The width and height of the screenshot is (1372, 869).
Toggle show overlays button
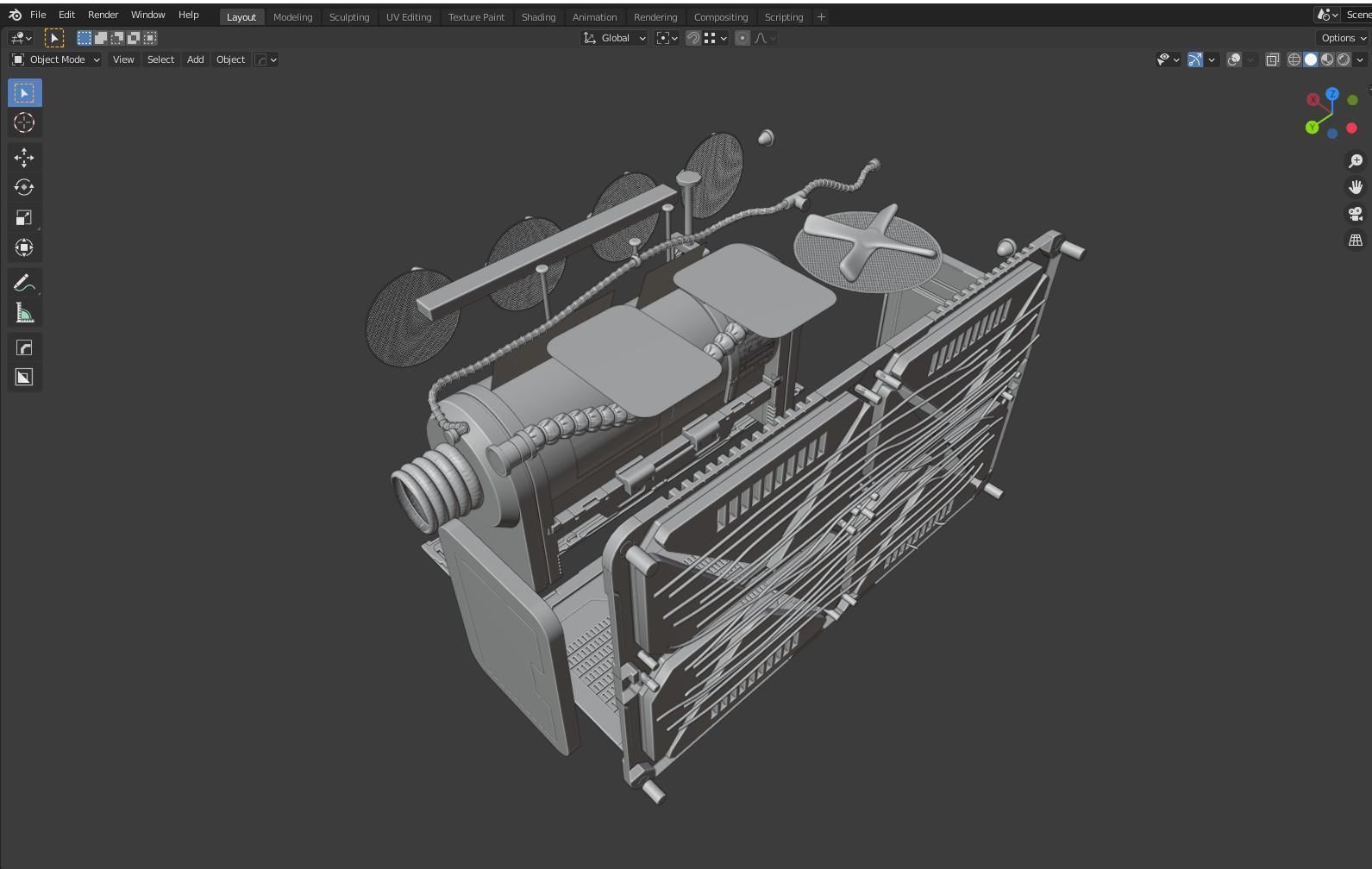click(x=1234, y=59)
